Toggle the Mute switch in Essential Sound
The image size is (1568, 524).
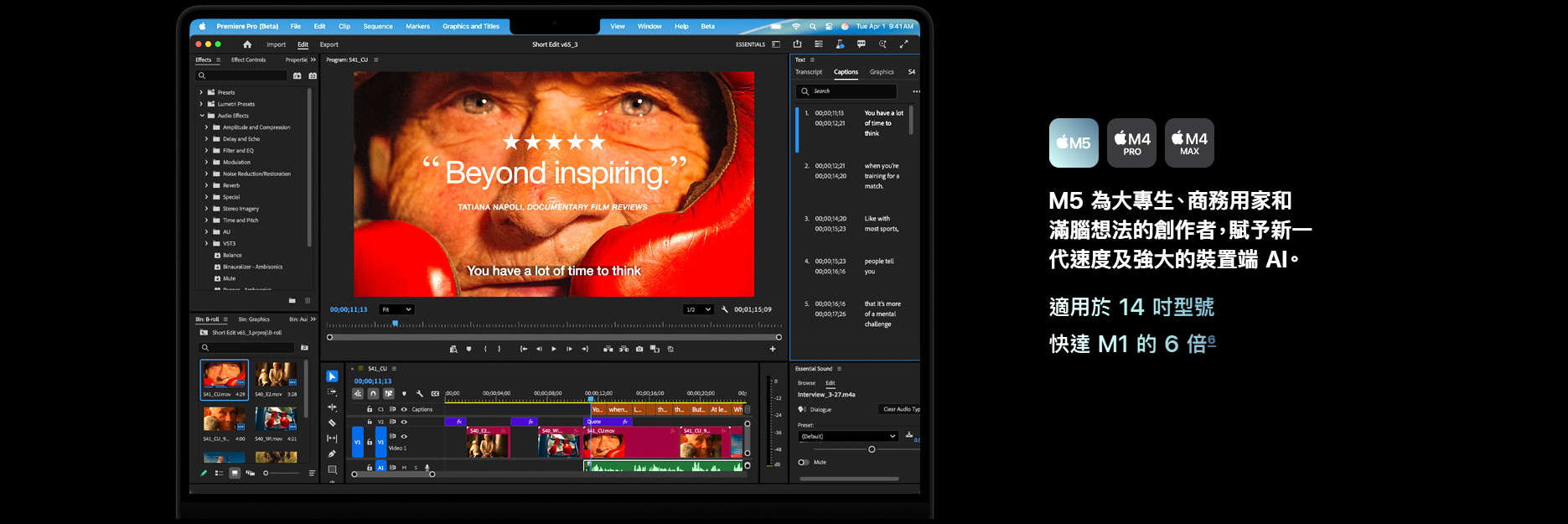[x=803, y=462]
